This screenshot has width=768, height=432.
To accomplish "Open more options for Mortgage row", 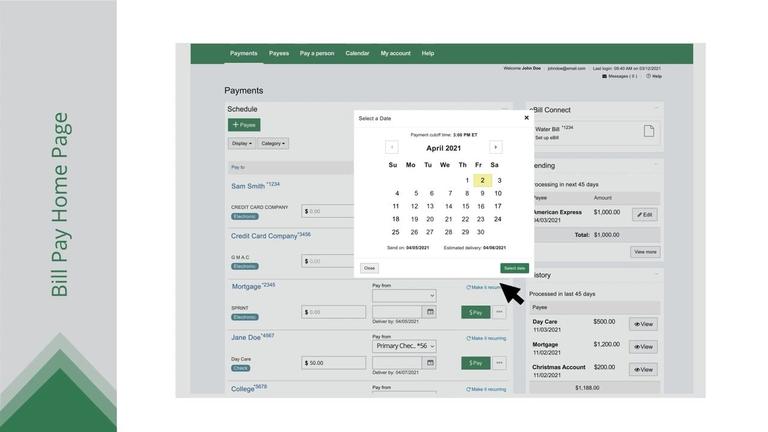I will (x=499, y=312).
